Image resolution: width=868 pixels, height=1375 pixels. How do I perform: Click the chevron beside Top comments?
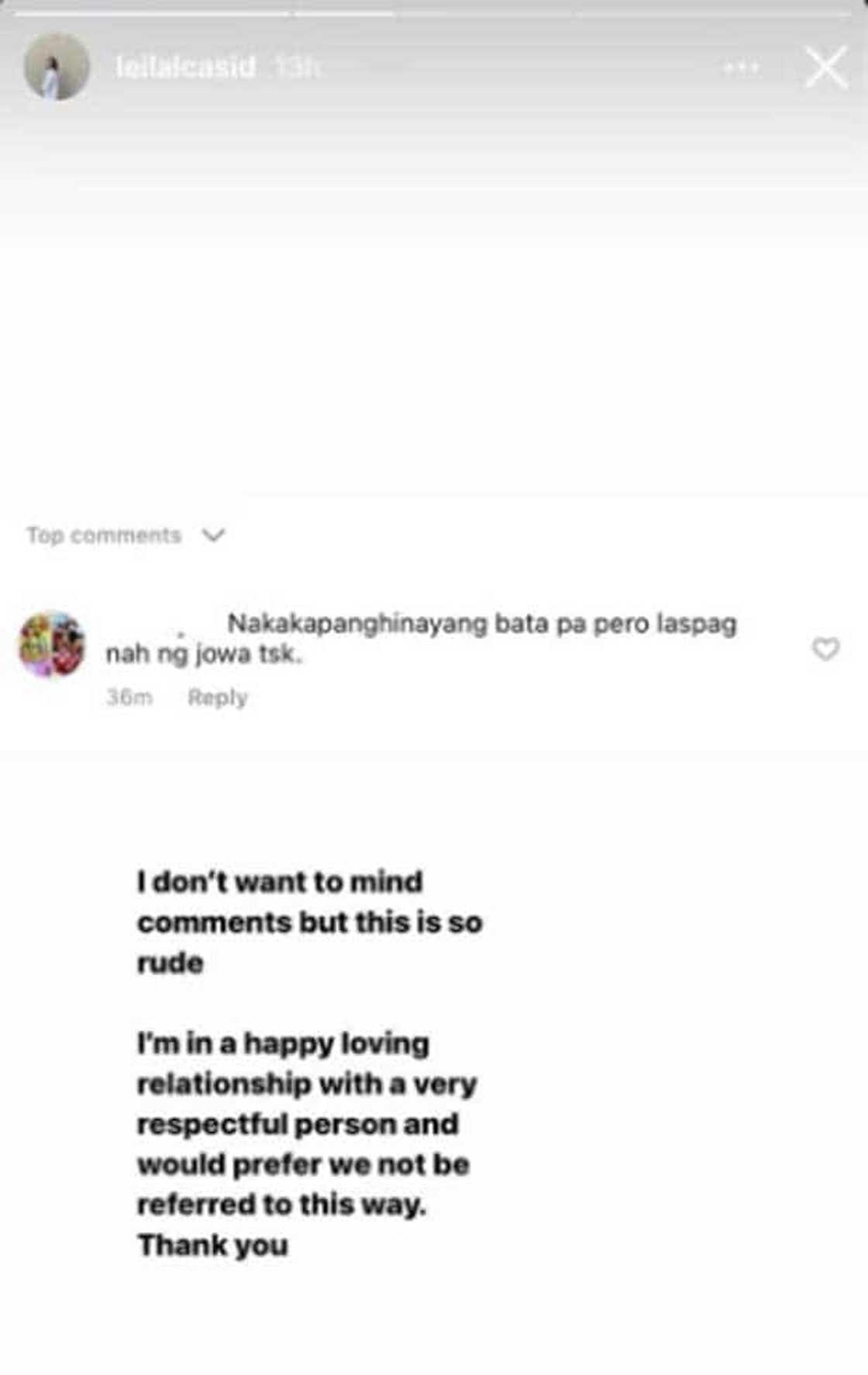213,535
